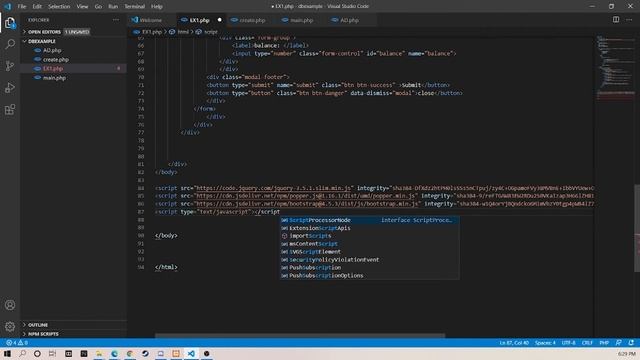Open Steam from the taskbar

point(145,353)
